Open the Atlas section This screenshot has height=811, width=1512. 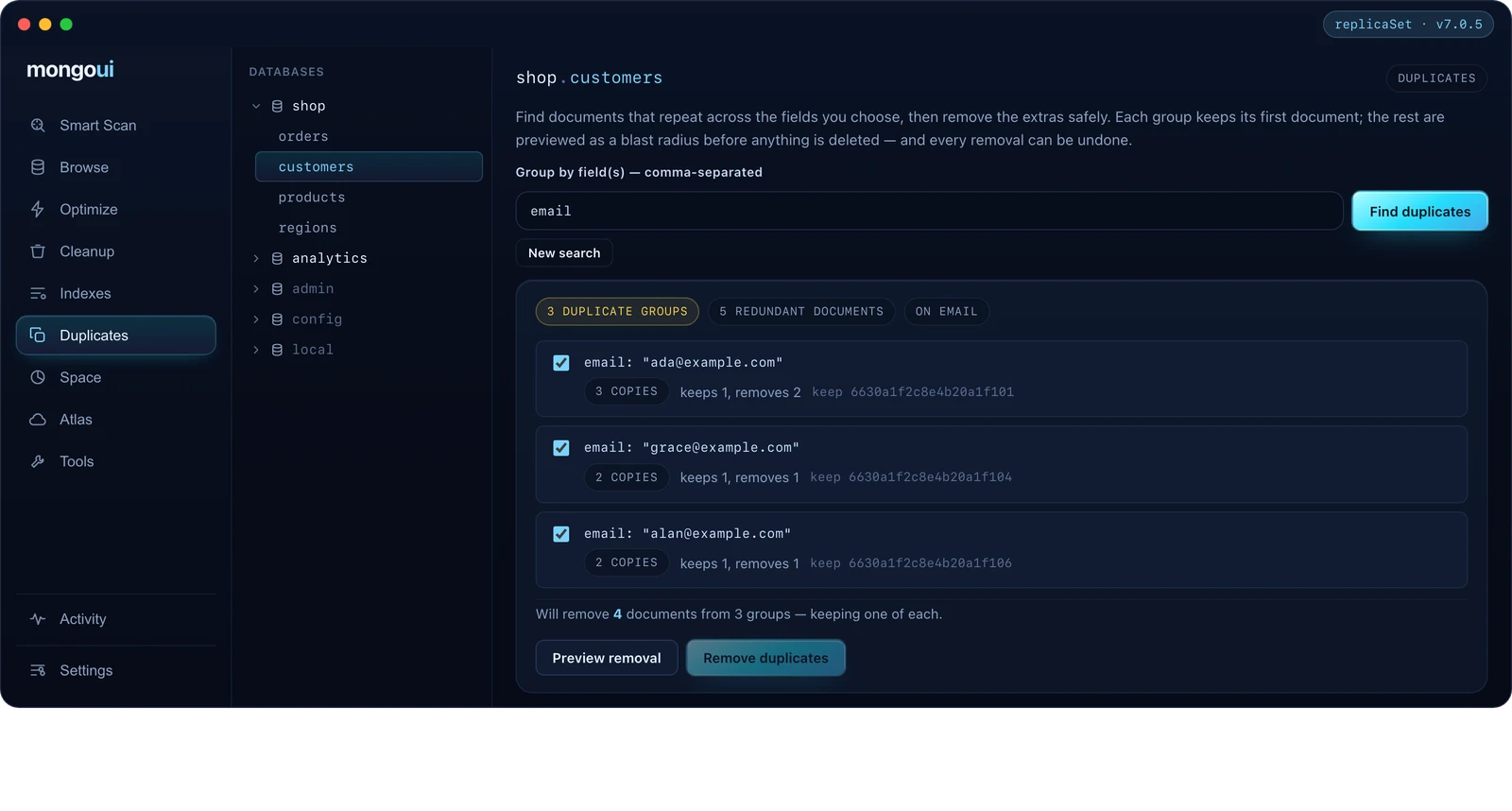[x=115, y=420]
